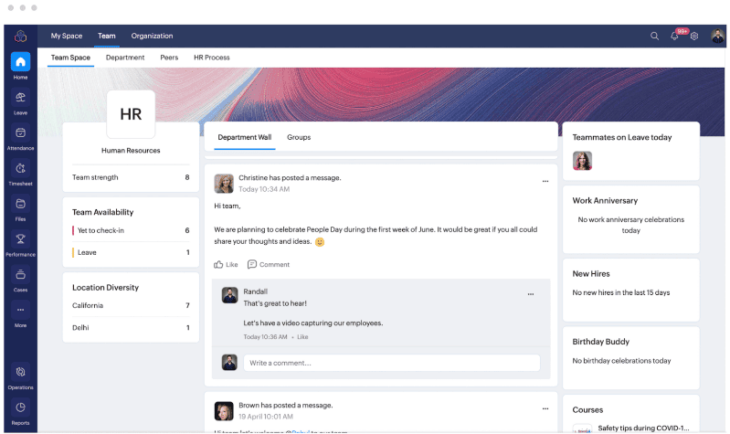Image resolution: width=730 pixels, height=434 pixels.
Task: Open teammate photo under Leave today
Action: coord(582,161)
